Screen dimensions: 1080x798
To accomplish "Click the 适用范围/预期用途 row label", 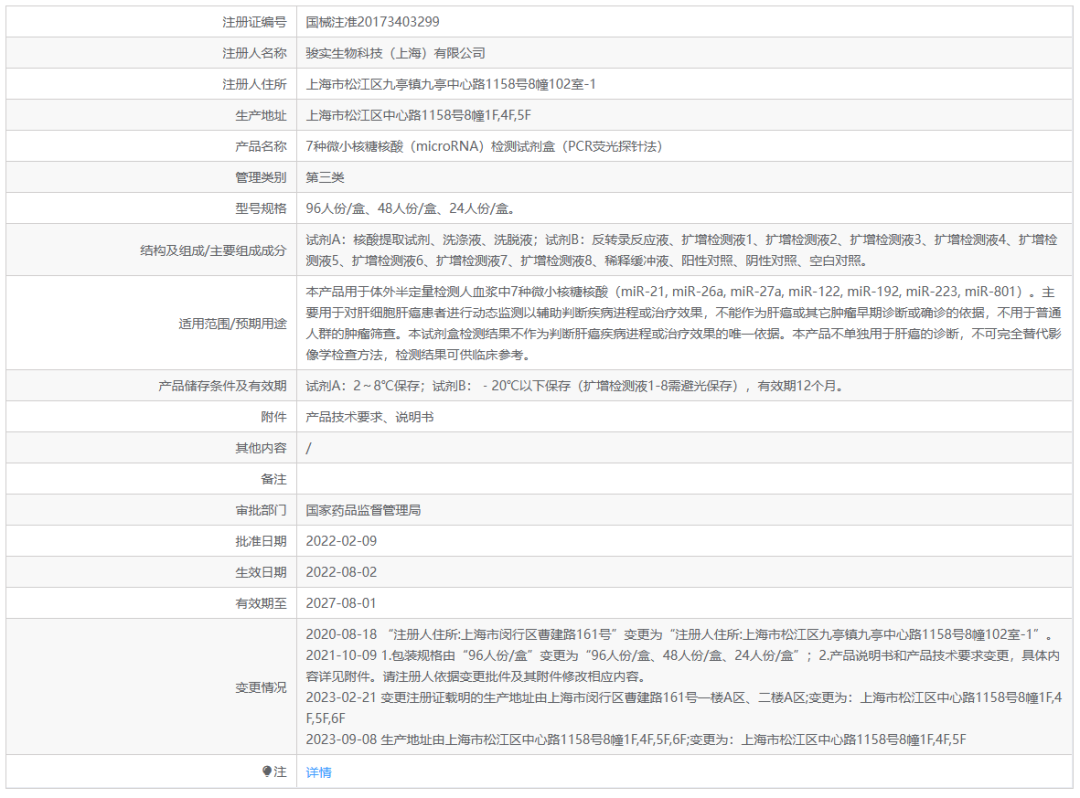I will click(x=232, y=323).
